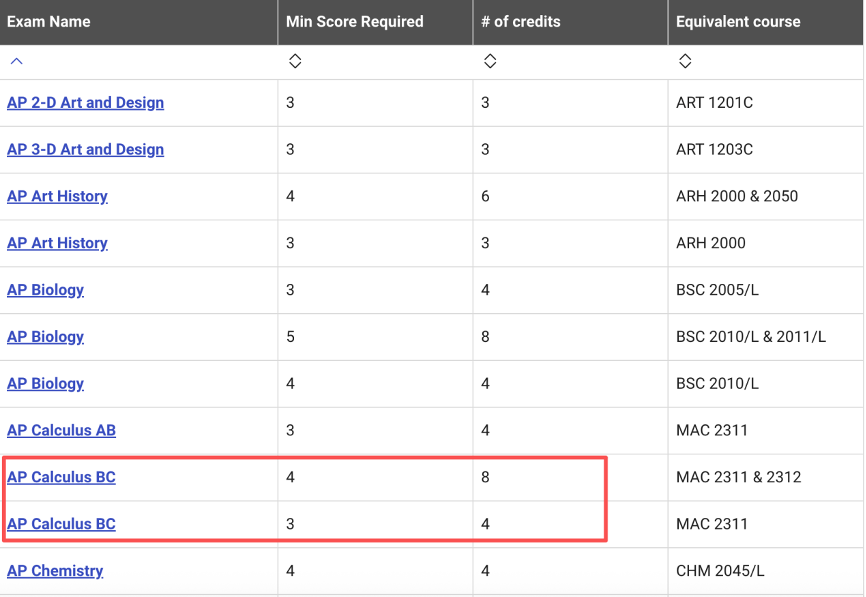Select the # of credits column header

pyautogui.click(x=520, y=21)
